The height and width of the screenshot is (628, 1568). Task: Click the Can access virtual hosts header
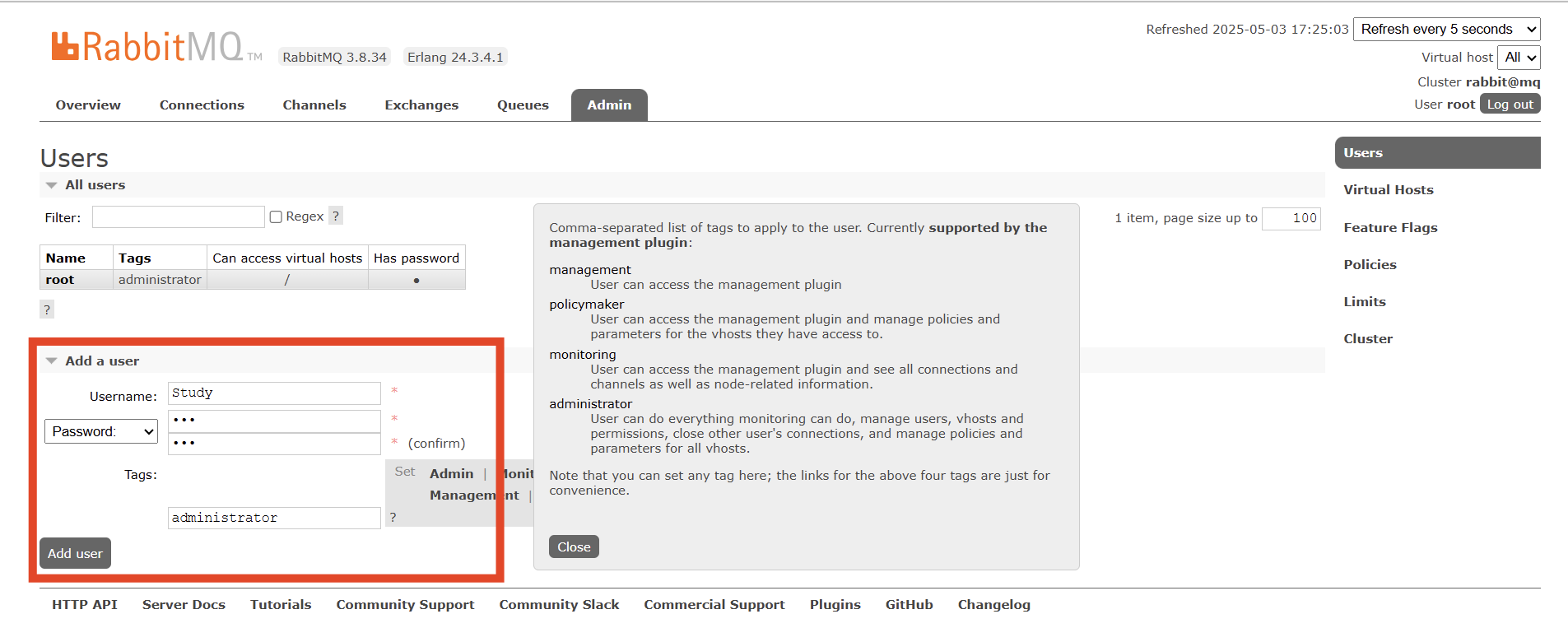(x=287, y=258)
